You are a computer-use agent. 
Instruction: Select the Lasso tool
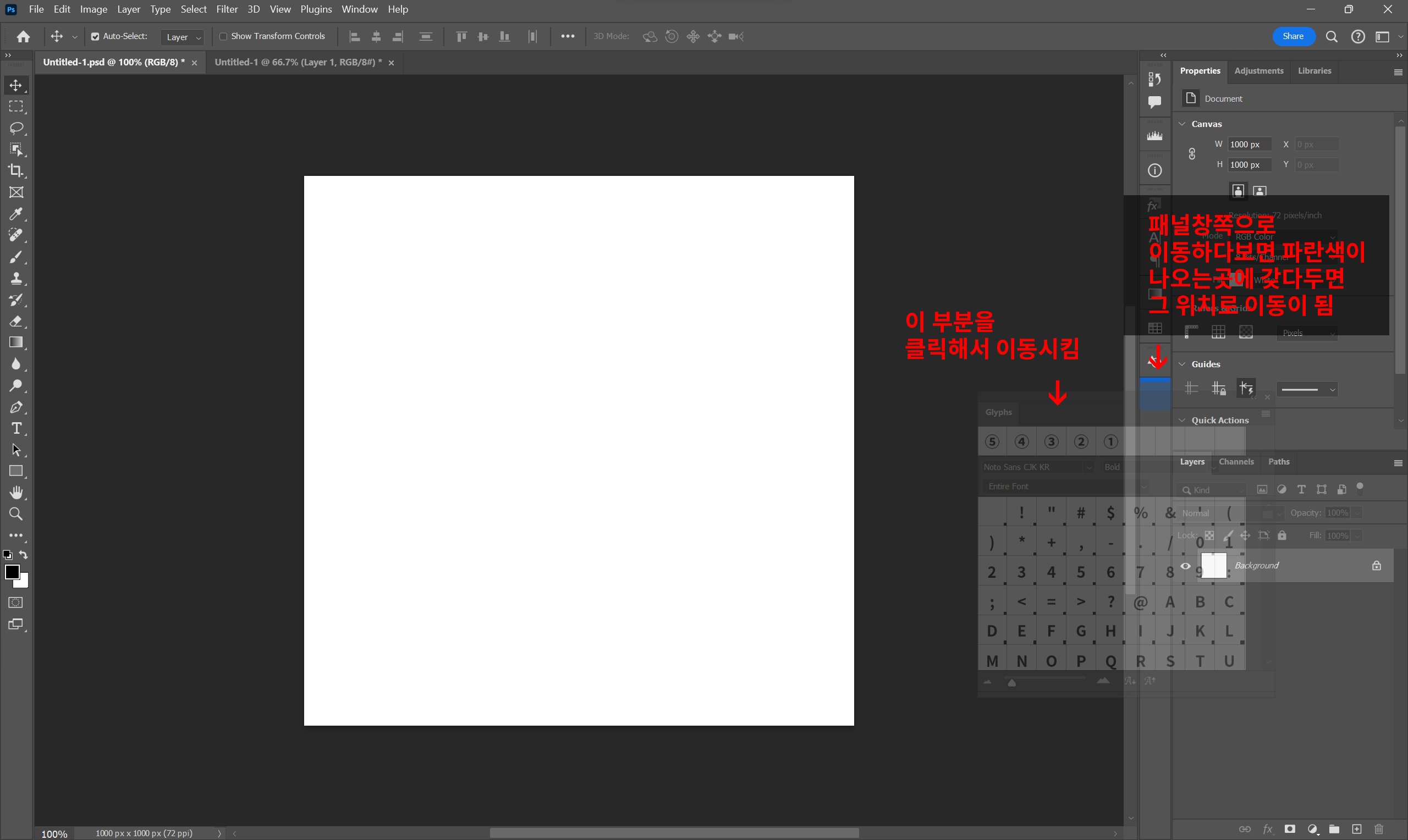pos(16,128)
